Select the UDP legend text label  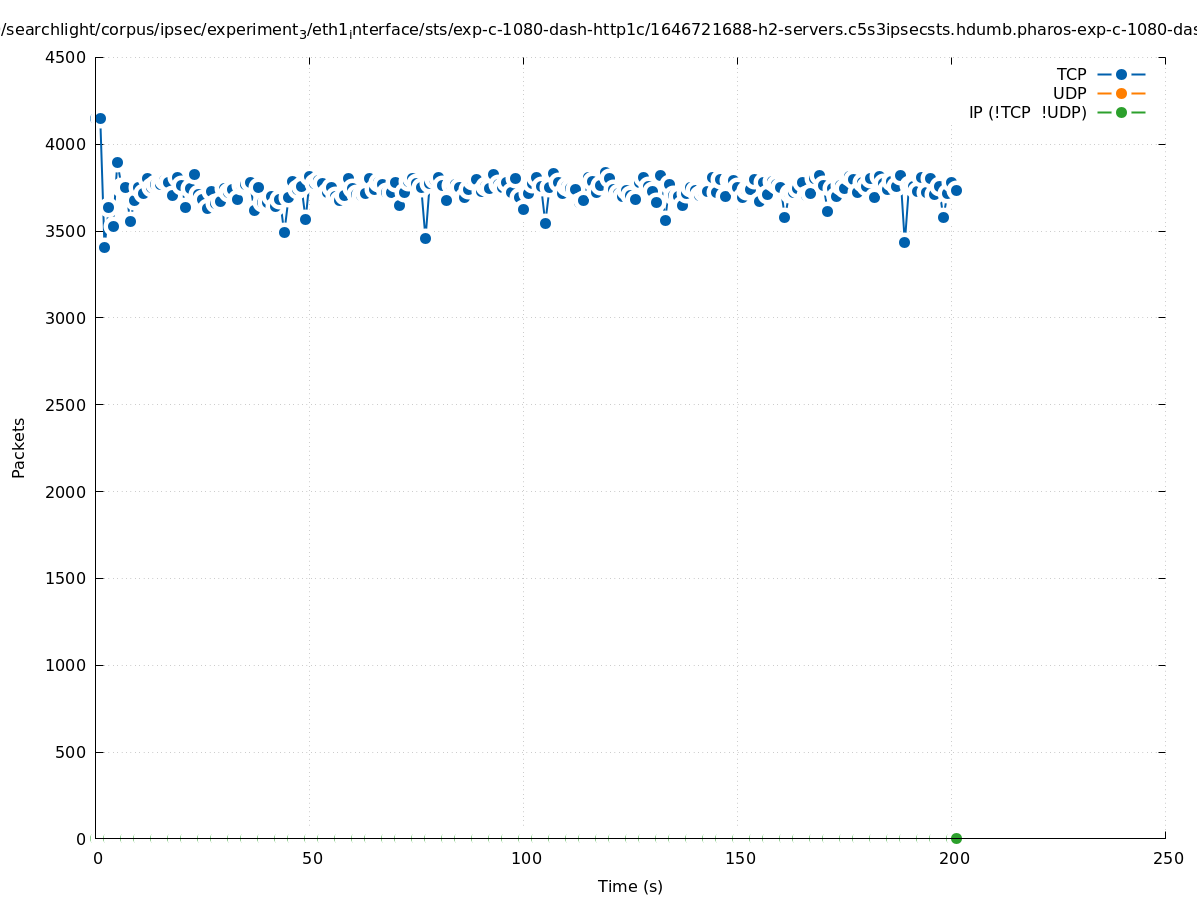(1069, 94)
